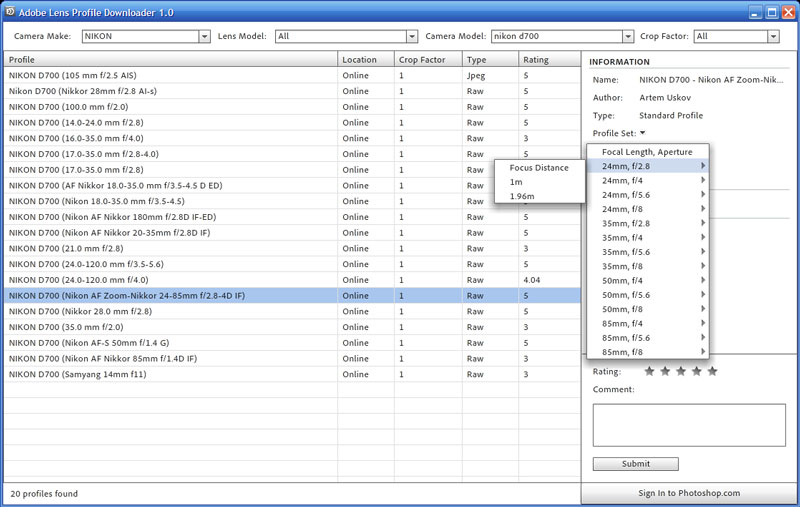Select Nikon AF Nikkor 20-35mm f/2.8D IF profile
The image size is (800, 507).
292,233
